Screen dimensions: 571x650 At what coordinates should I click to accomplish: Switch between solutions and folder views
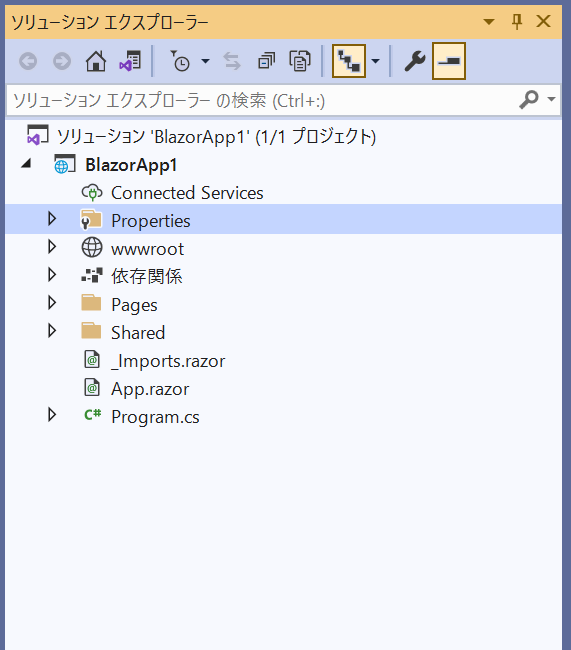tap(130, 61)
